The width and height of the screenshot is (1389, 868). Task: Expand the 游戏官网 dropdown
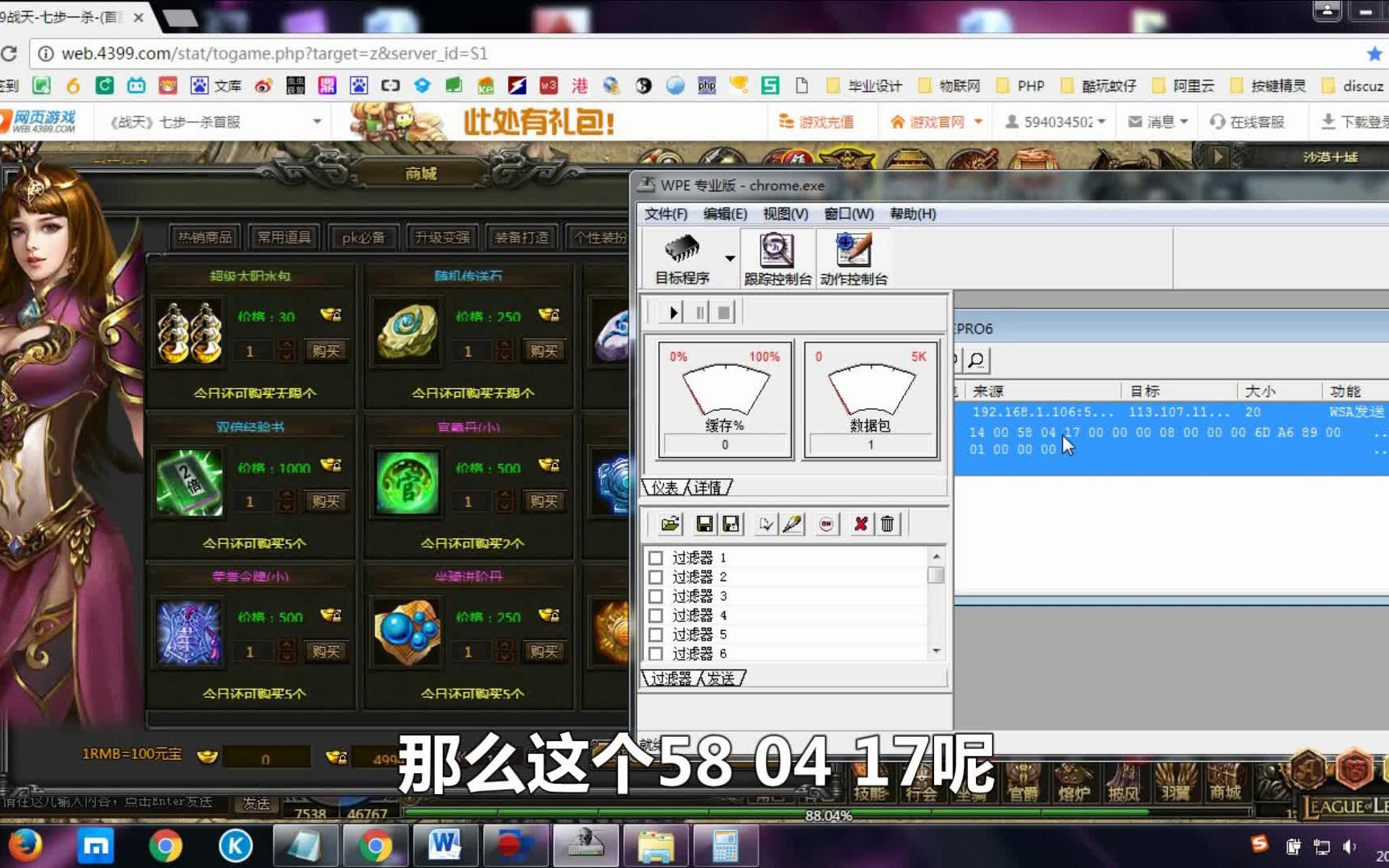pos(978,122)
